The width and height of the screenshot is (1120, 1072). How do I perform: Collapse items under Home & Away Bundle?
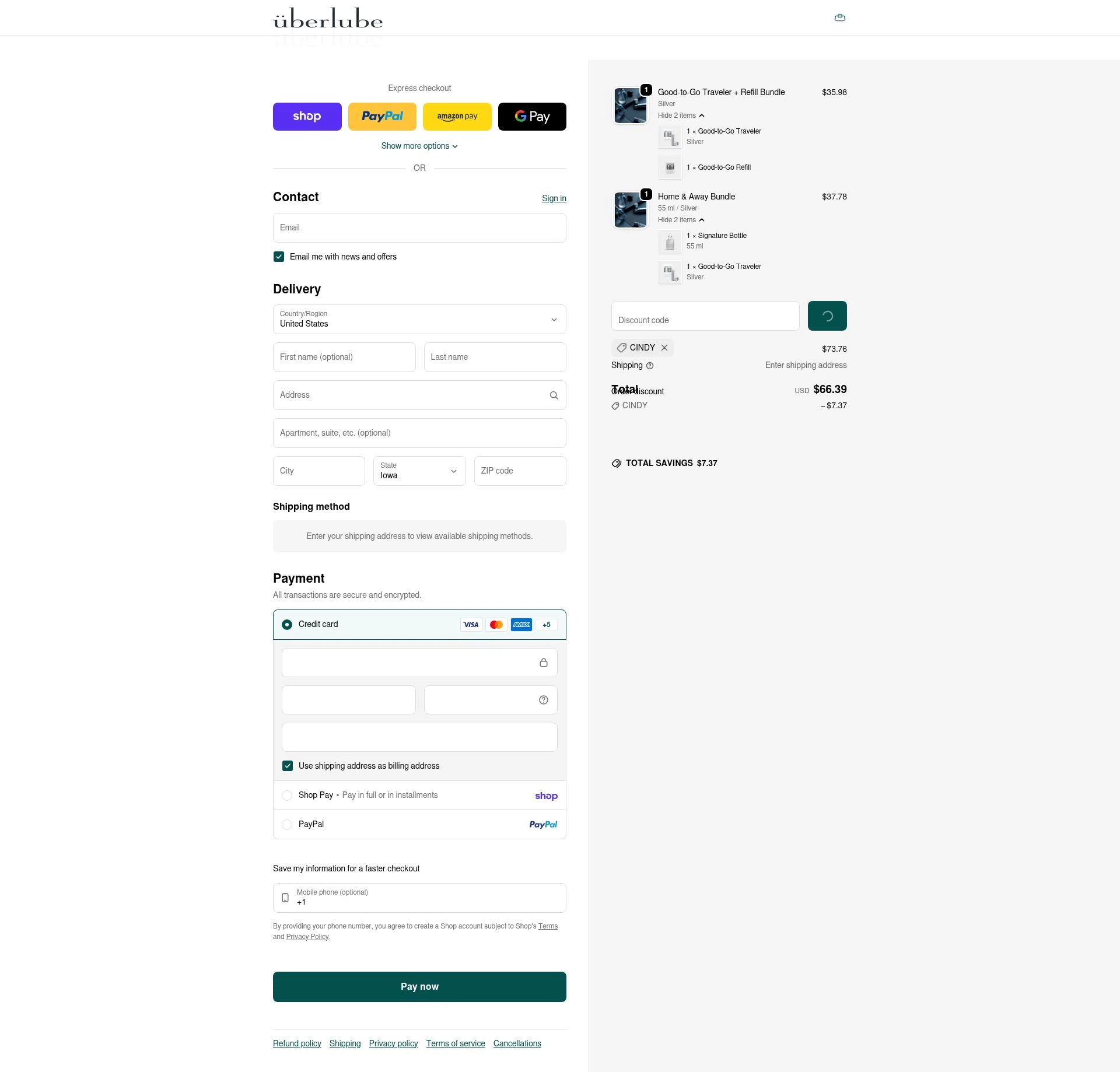[x=681, y=220]
